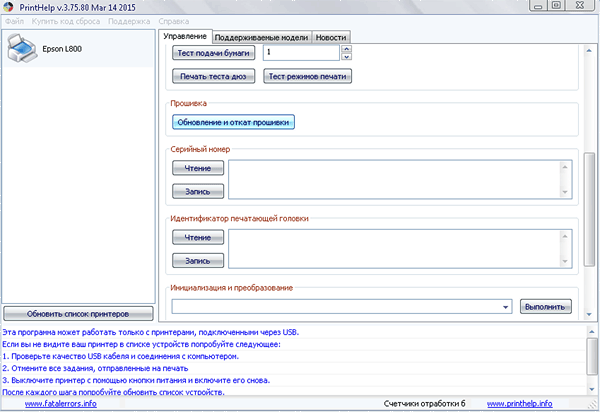Open the Поддержка menu
This screenshot has width=600, height=412.
point(129,21)
